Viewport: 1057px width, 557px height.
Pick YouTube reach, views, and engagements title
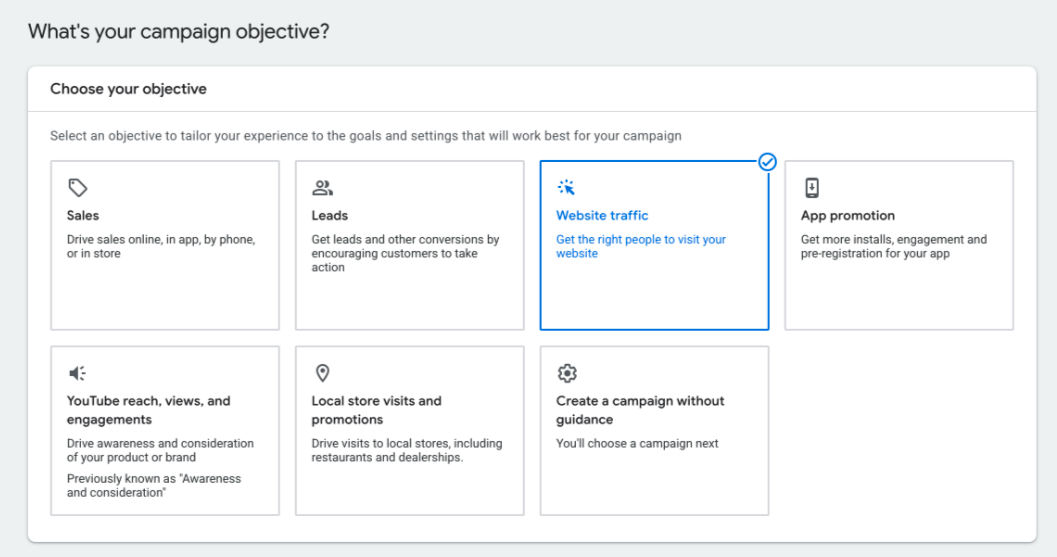click(x=148, y=410)
